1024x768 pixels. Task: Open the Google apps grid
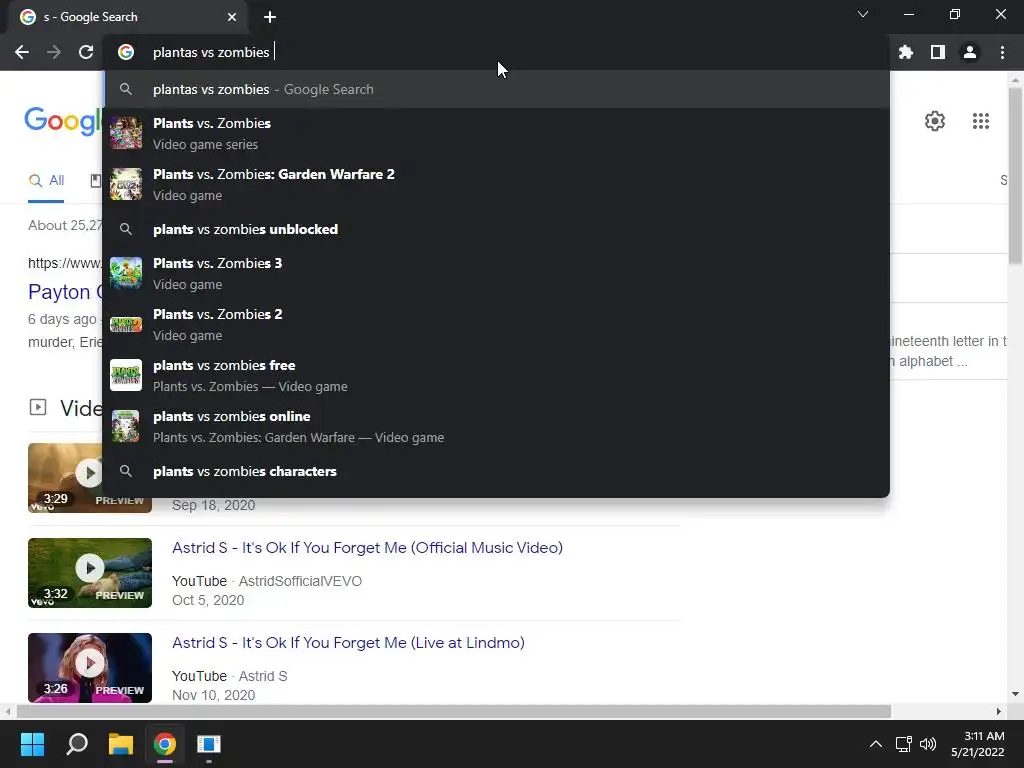click(x=981, y=121)
